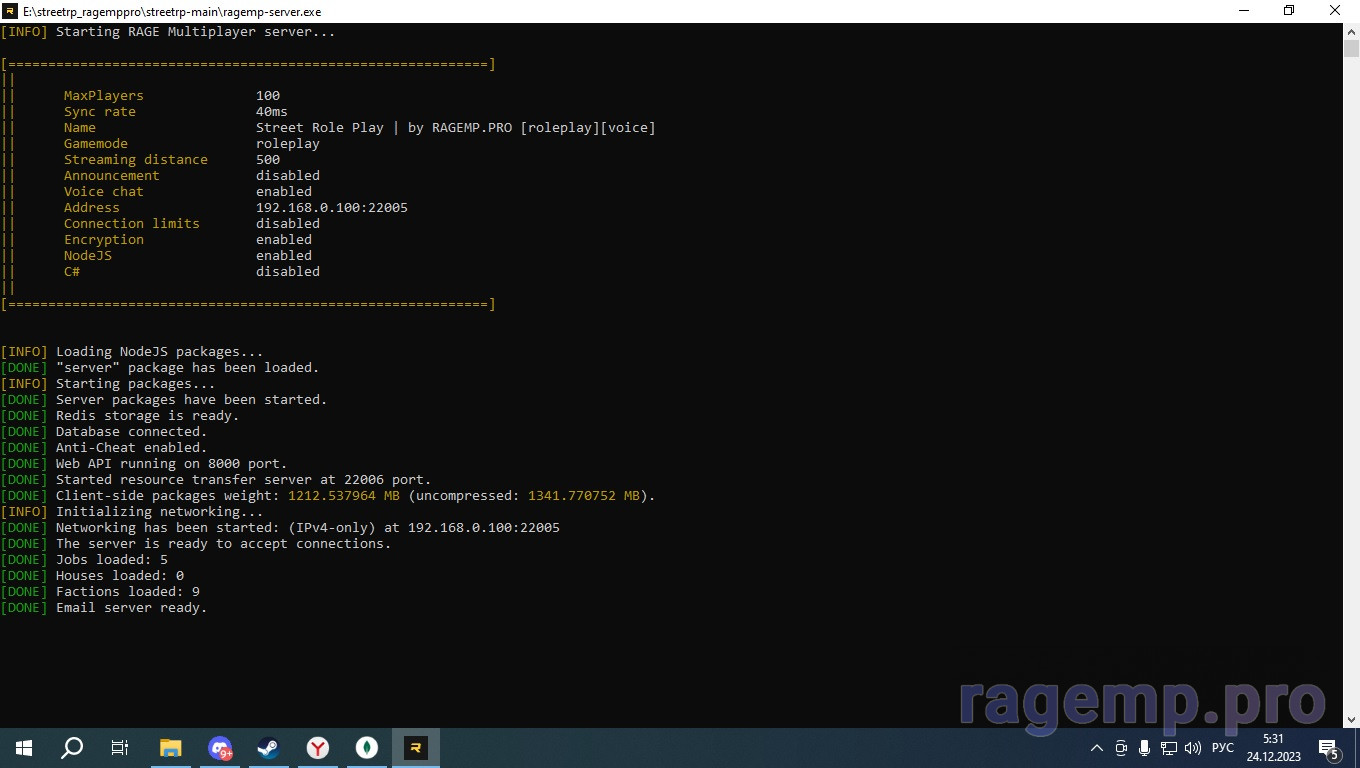Click the Voice chat label
Image resolution: width=1360 pixels, height=768 pixels.
click(104, 192)
